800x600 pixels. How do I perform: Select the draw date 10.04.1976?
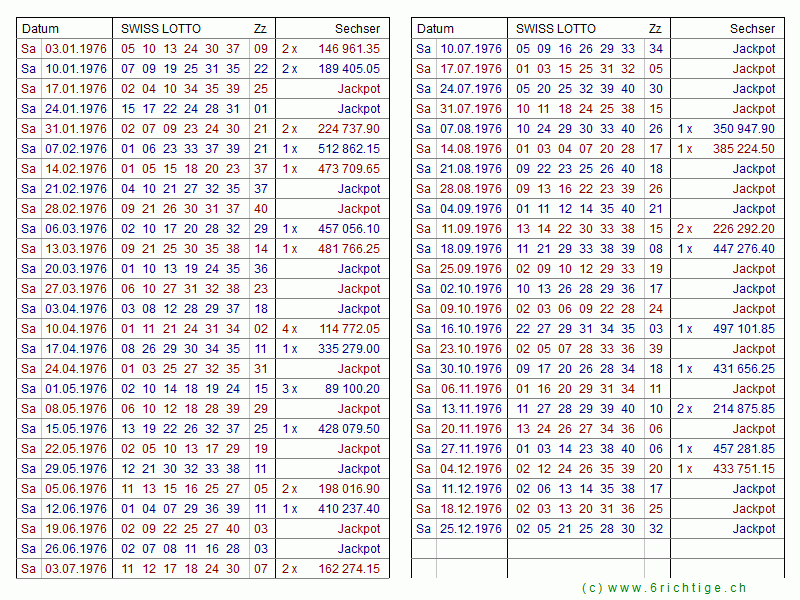[x=75, y=329]
